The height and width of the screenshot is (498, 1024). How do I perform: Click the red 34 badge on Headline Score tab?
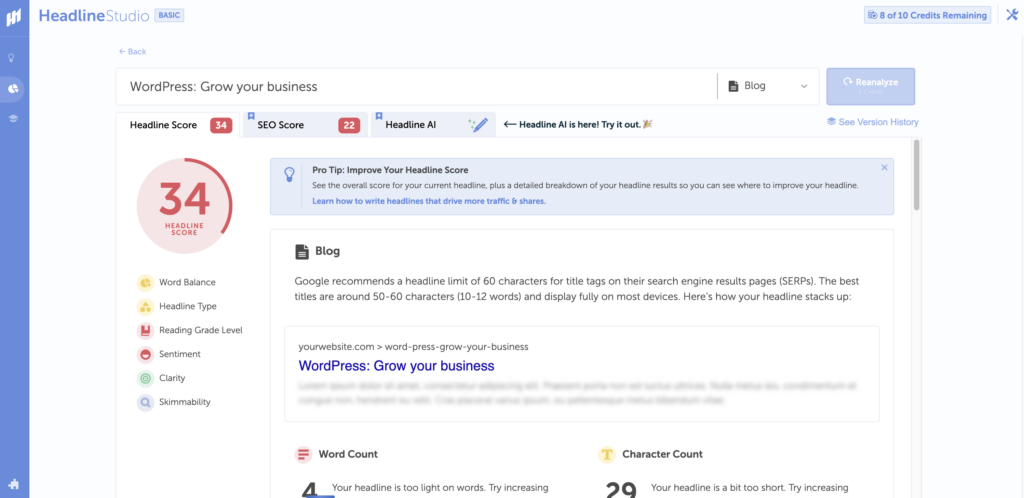click(221, 125)
